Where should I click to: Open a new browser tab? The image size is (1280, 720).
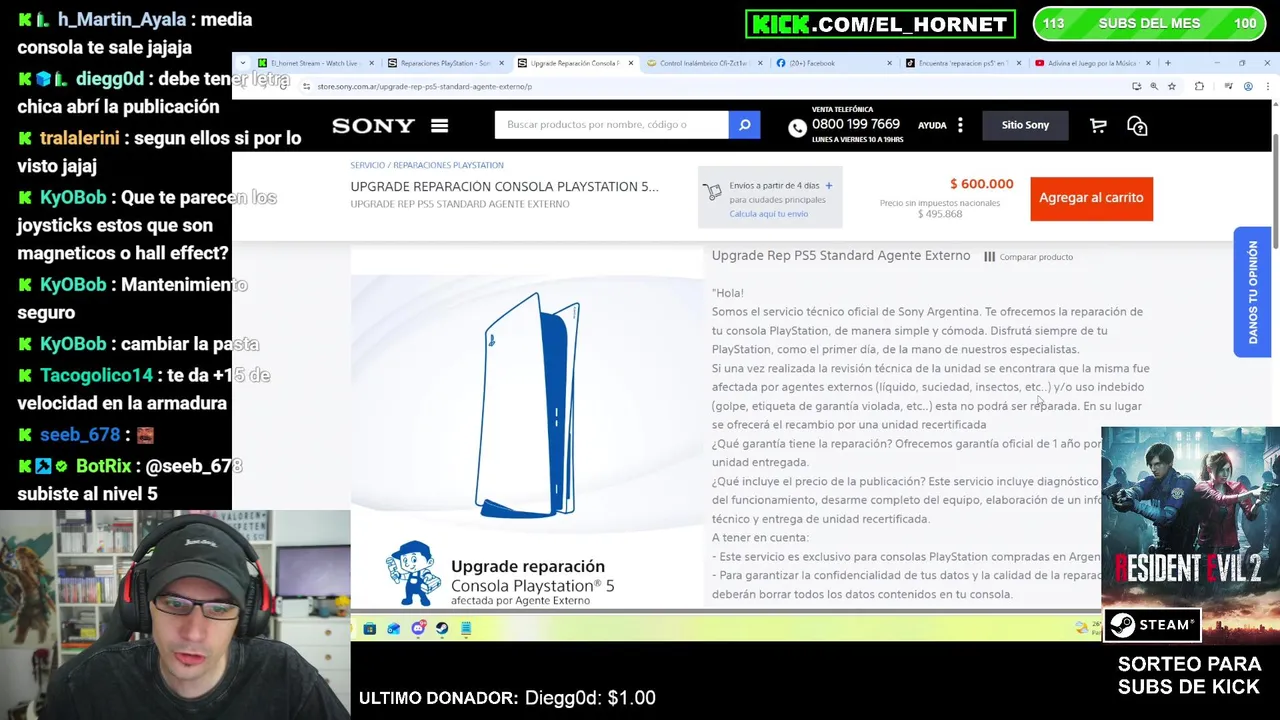pos(1167,63)
